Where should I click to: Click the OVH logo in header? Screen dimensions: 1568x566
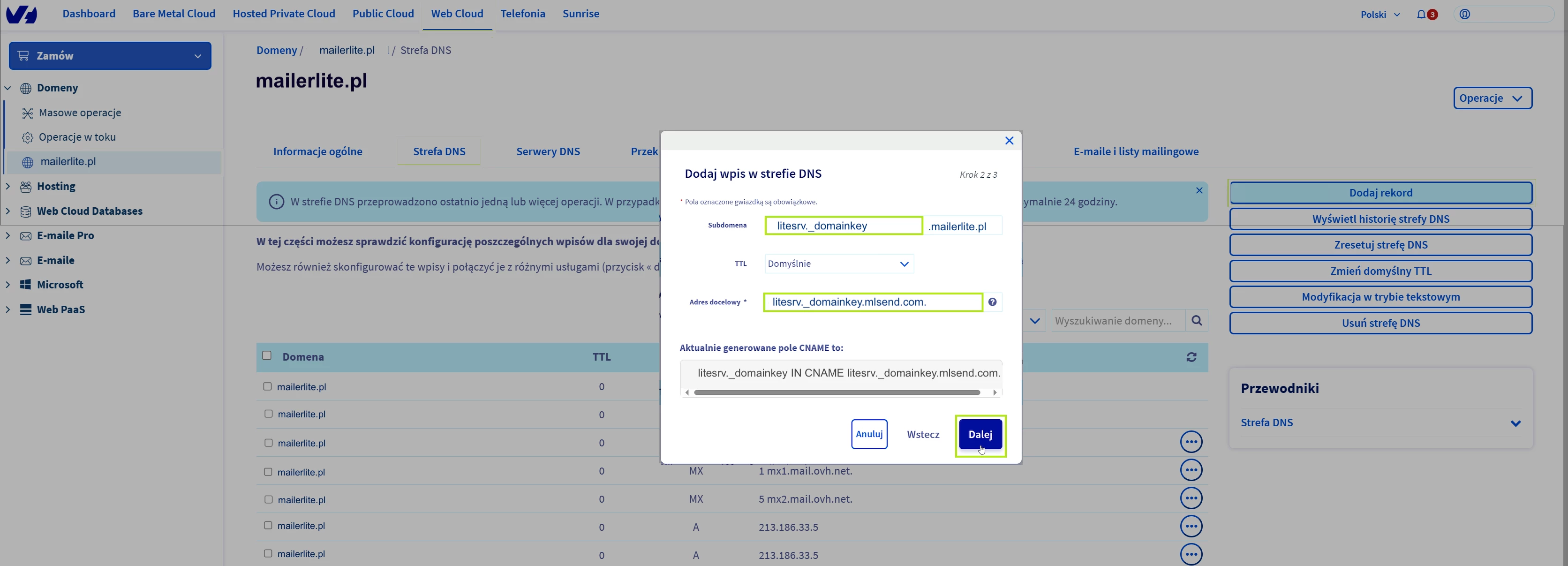(22, 14)
